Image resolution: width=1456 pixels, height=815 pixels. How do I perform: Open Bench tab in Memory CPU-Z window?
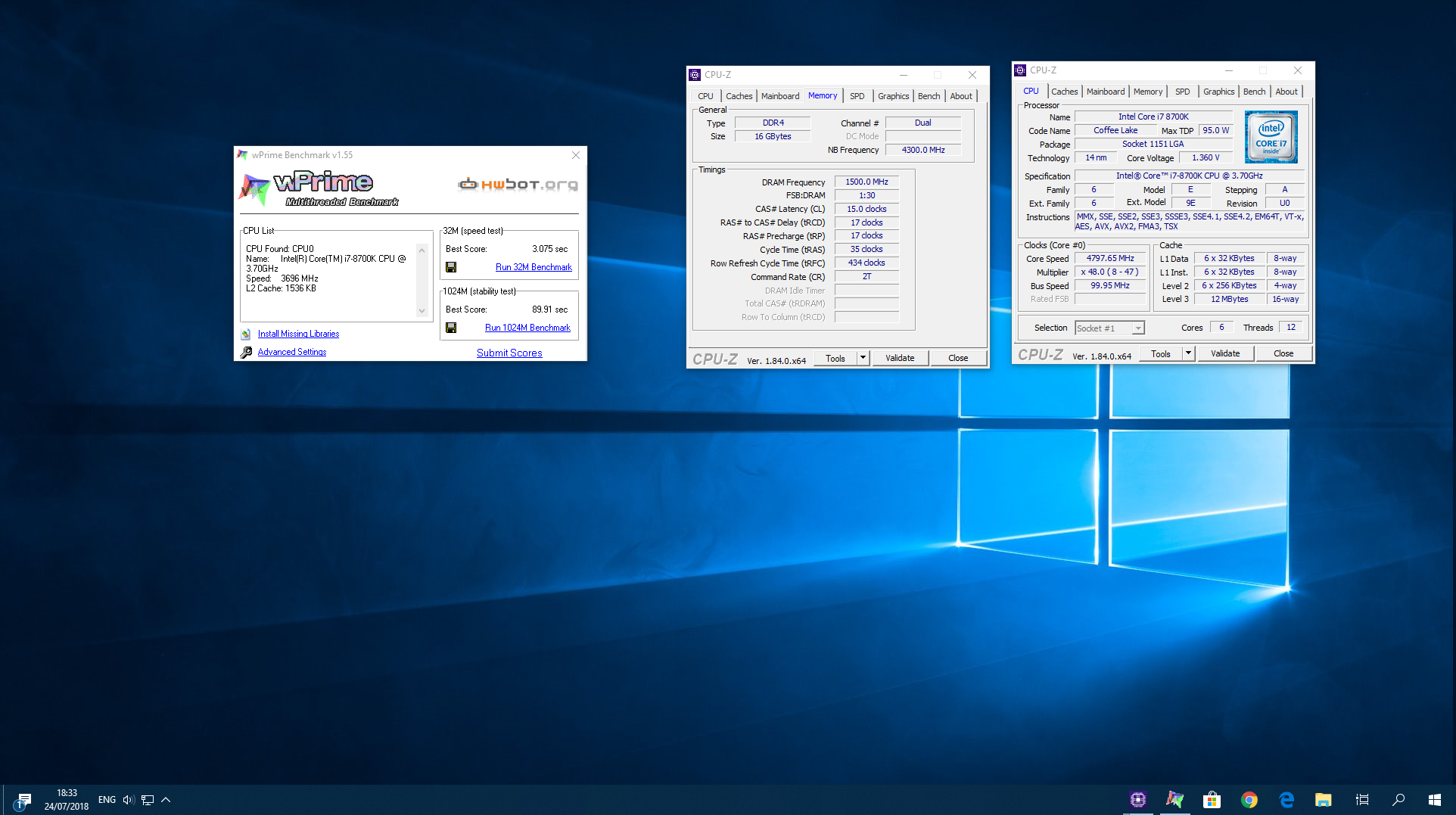point(929,96)
